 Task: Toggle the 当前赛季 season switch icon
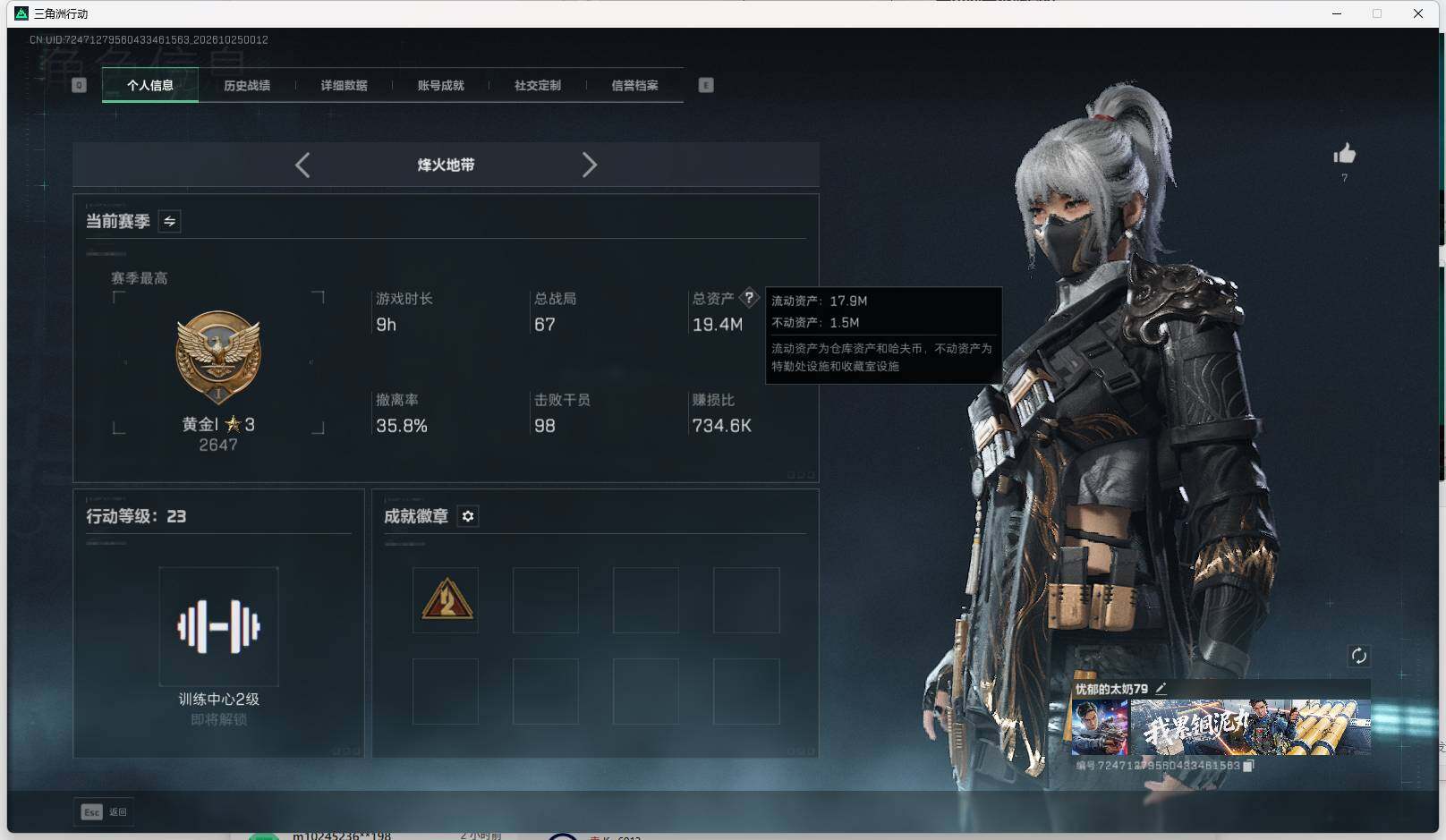pyautogui.click(x=170, y=221)
